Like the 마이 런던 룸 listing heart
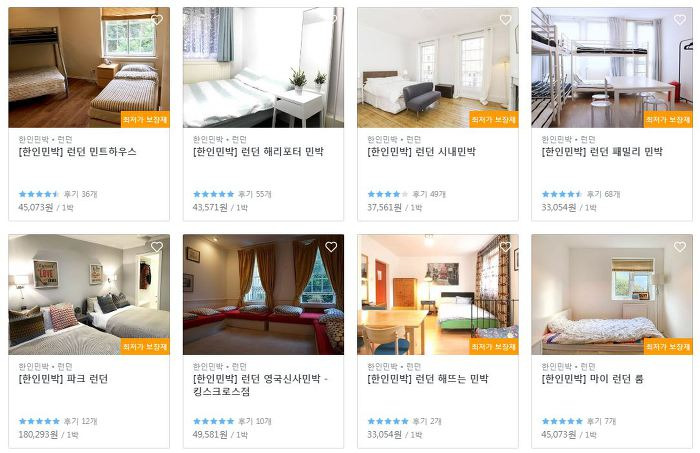The height and width of the screenshot is (453, 700). [x=679, y=247]
